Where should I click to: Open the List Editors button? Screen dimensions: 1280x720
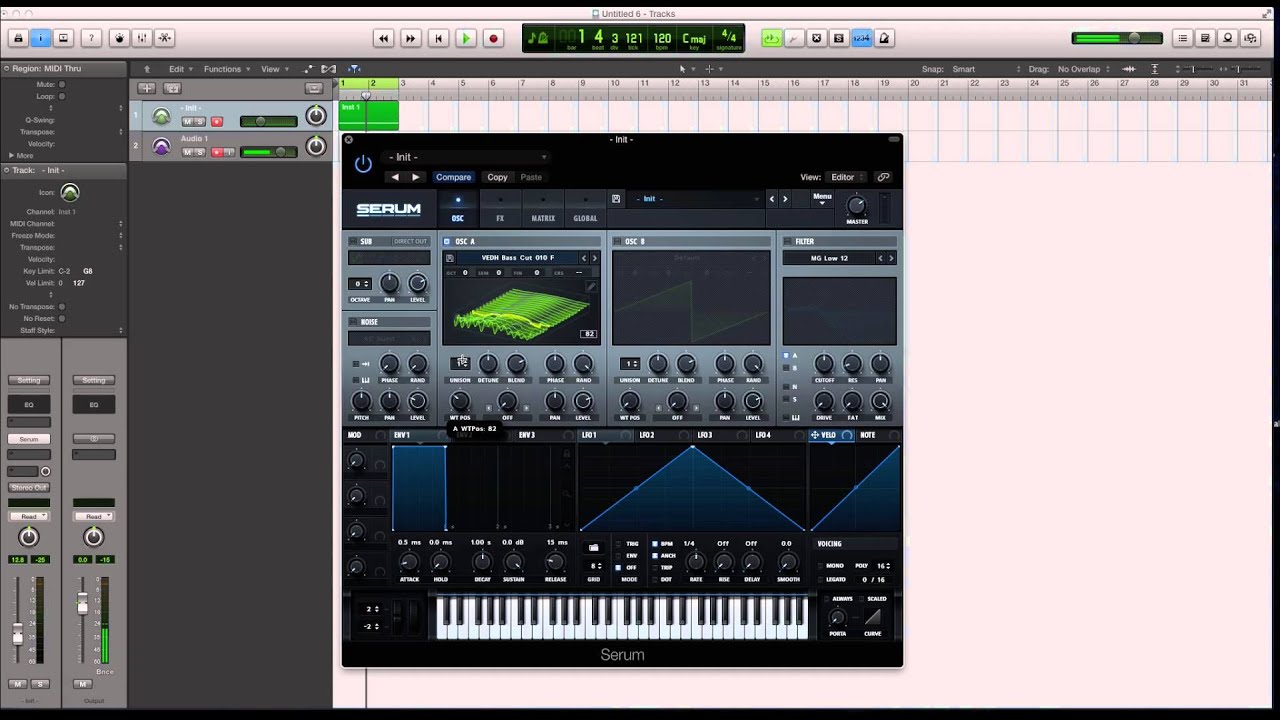[1183, 38]
